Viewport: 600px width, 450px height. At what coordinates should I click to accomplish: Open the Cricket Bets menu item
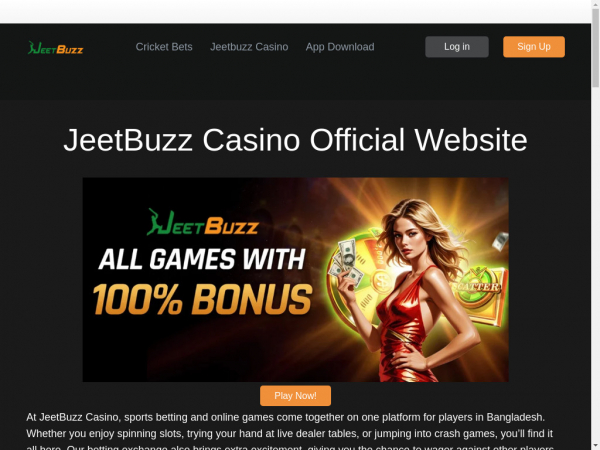click(164, 47)
